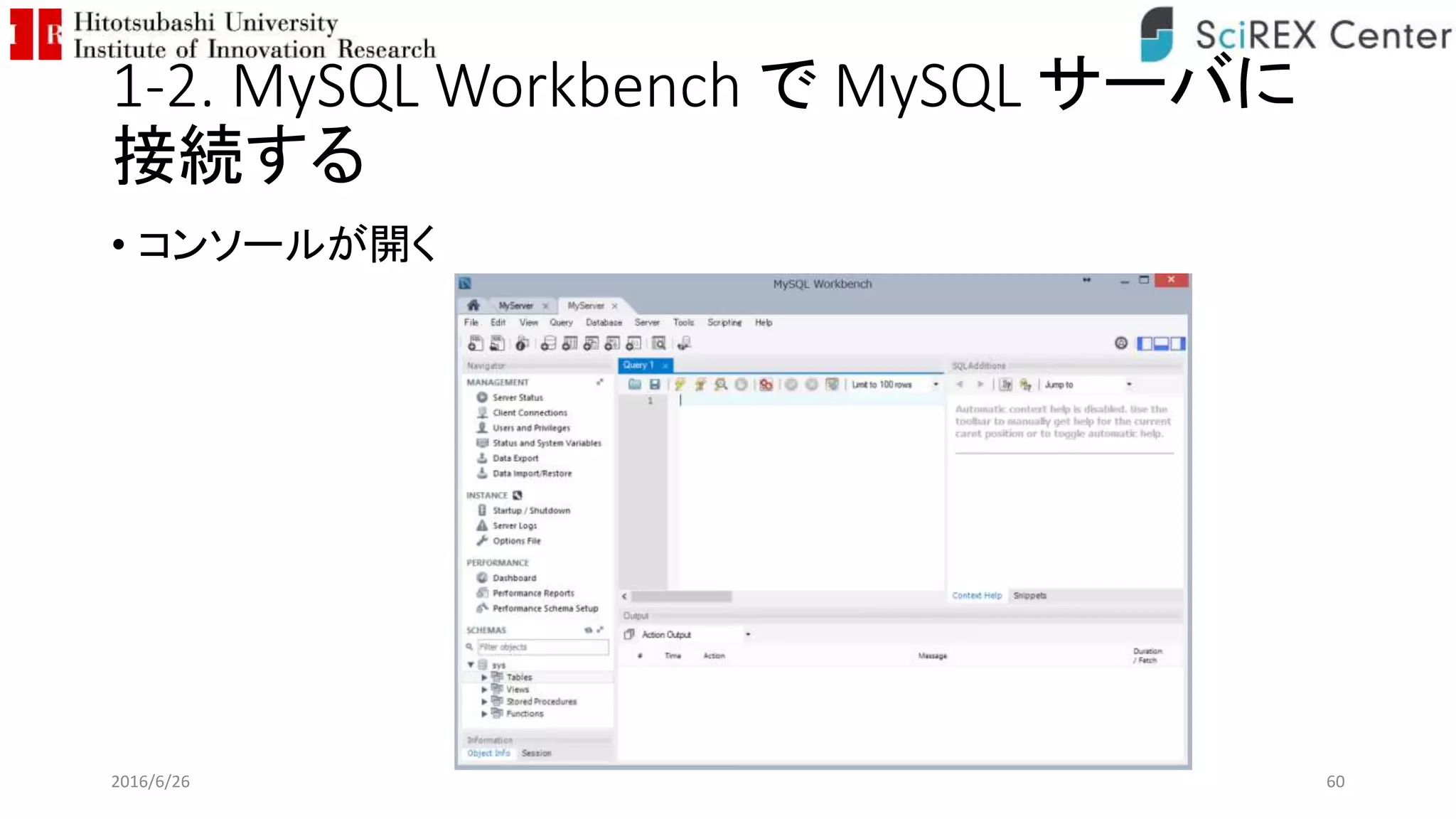Expand the Stored Procedures node

484,702
